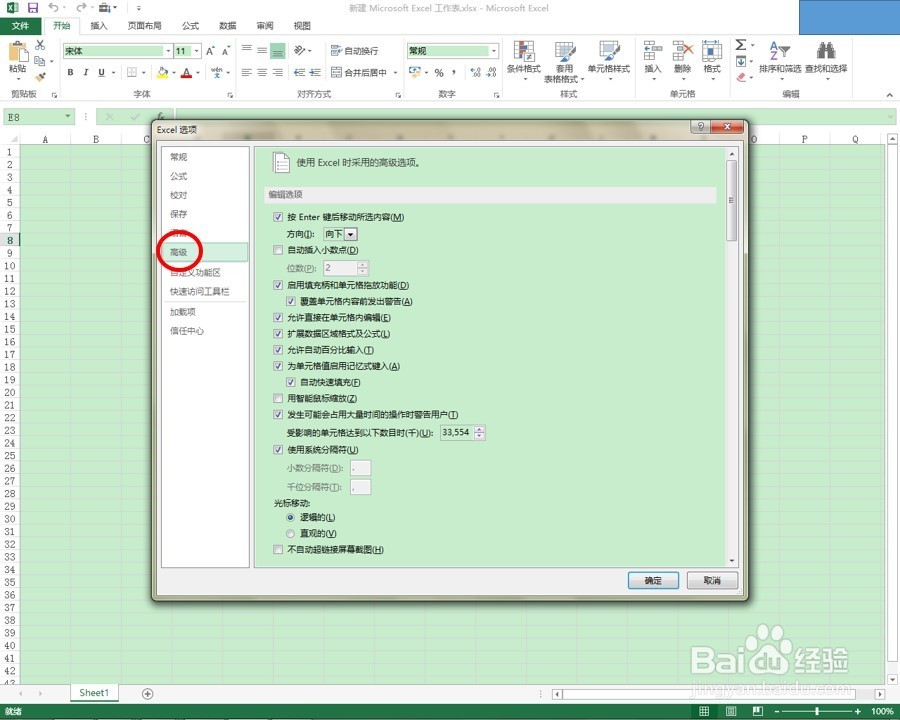
Task: Toggle 允许自动百分比输入 checkbox
Action: coord(278,350)
